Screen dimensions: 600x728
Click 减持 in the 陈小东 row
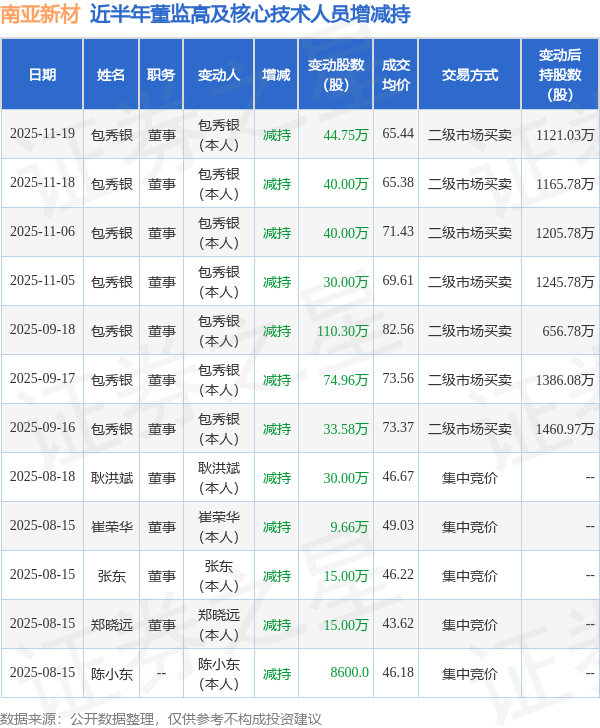(277, 674)
